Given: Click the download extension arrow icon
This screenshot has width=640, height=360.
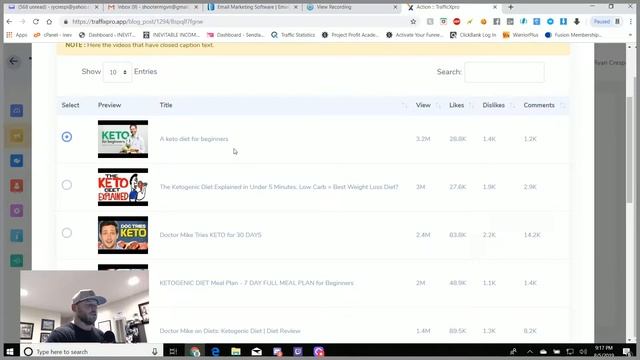Looking at the screenshot, I should tap(577, 22).
